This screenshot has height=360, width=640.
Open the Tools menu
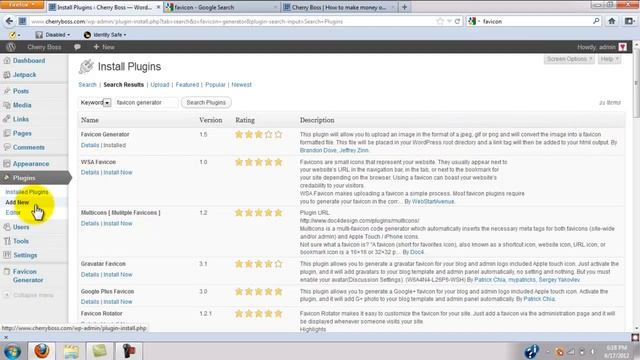[20, 241]
